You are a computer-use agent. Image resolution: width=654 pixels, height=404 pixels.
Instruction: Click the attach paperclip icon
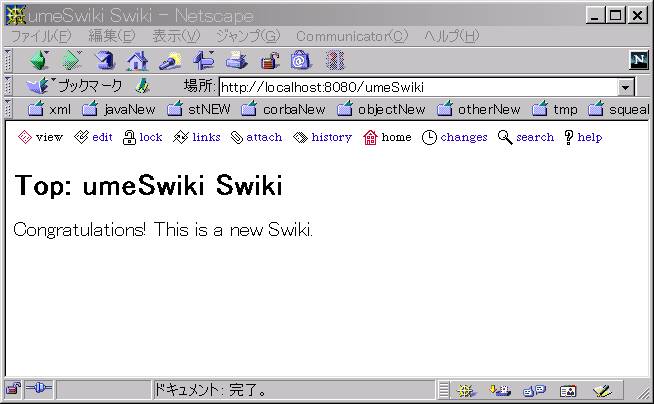(x=236, y=138)
